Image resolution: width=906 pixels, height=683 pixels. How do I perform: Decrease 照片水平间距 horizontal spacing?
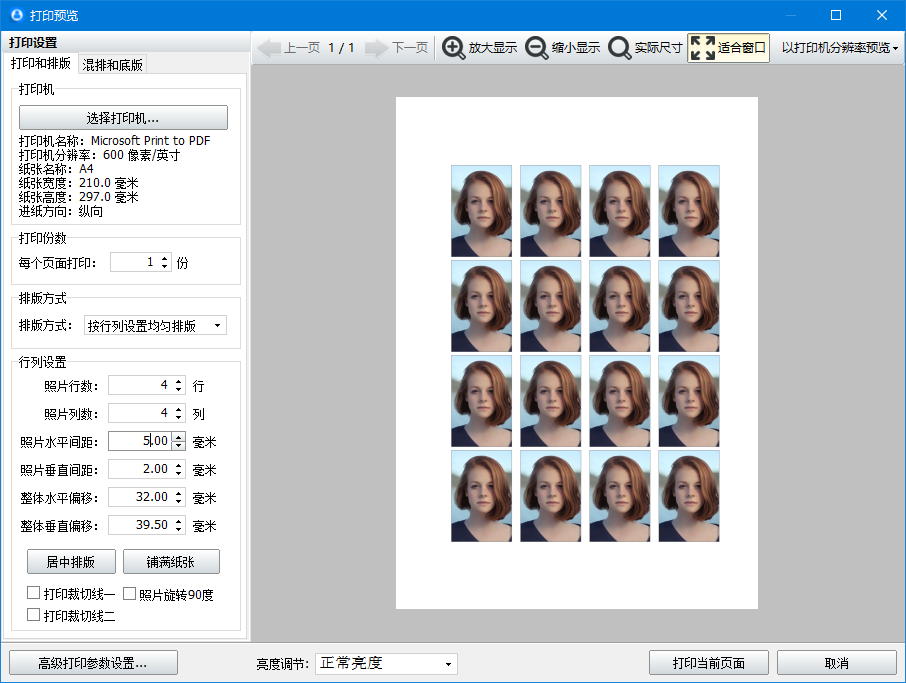tap(179, 445)
